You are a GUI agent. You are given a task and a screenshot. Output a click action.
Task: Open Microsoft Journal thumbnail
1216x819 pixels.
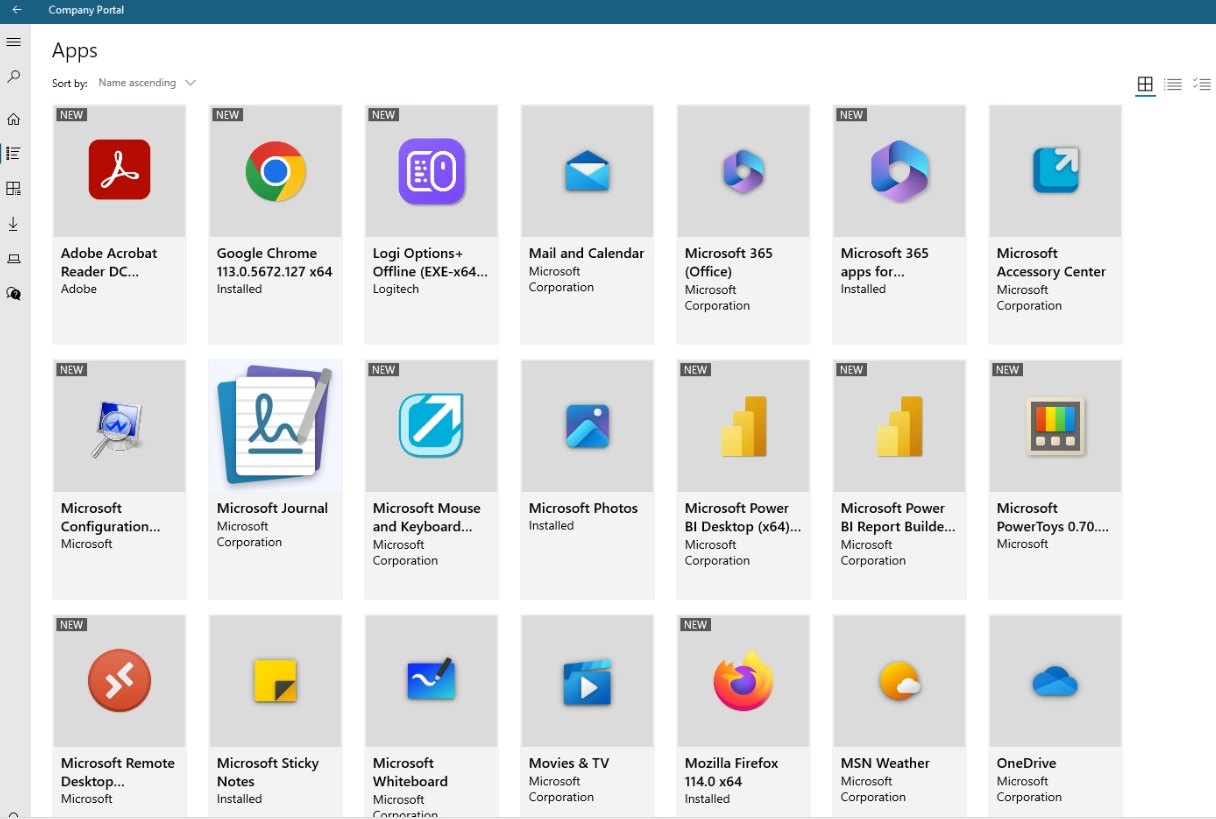[x=276, y=426]
